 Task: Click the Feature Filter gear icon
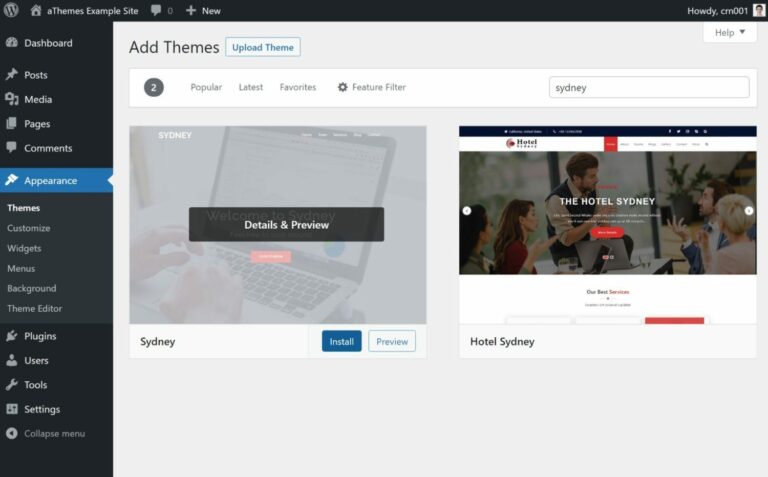pyautogui.click(x=342, y=87)
